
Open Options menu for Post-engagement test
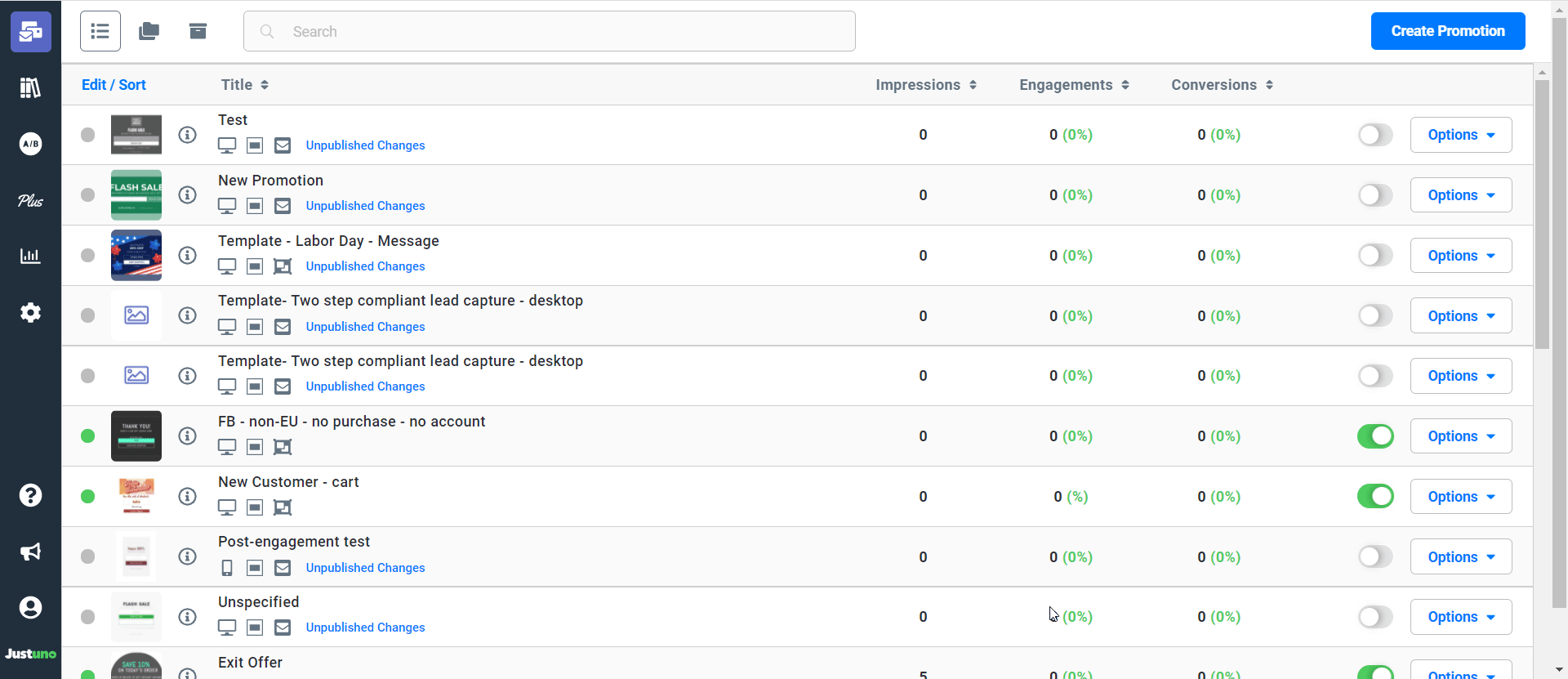point(1460,557)
